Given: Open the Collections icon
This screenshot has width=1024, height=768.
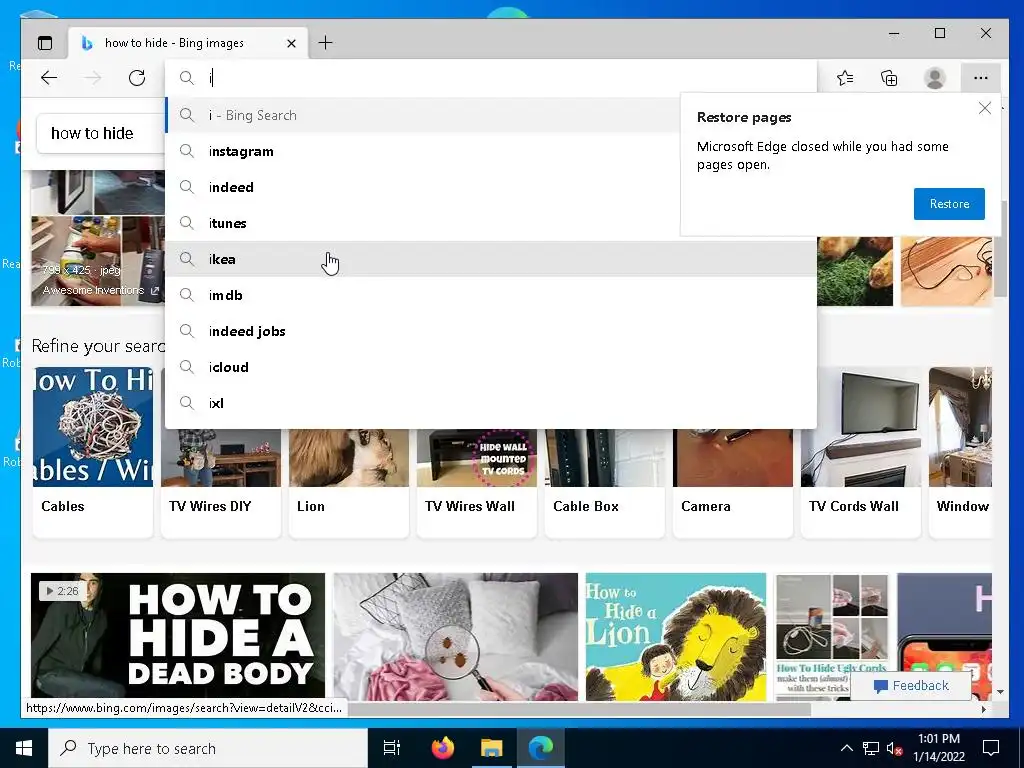Looking at the screenshot, I should (889, 78).
